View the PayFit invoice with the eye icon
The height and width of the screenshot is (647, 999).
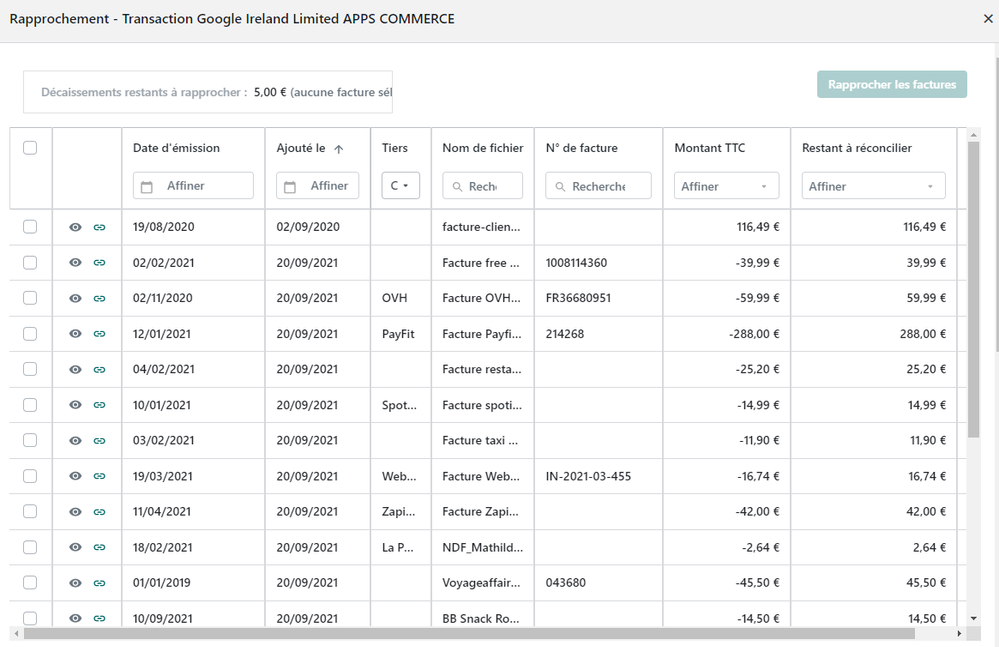pyautogui.click(x=75, y=334)
